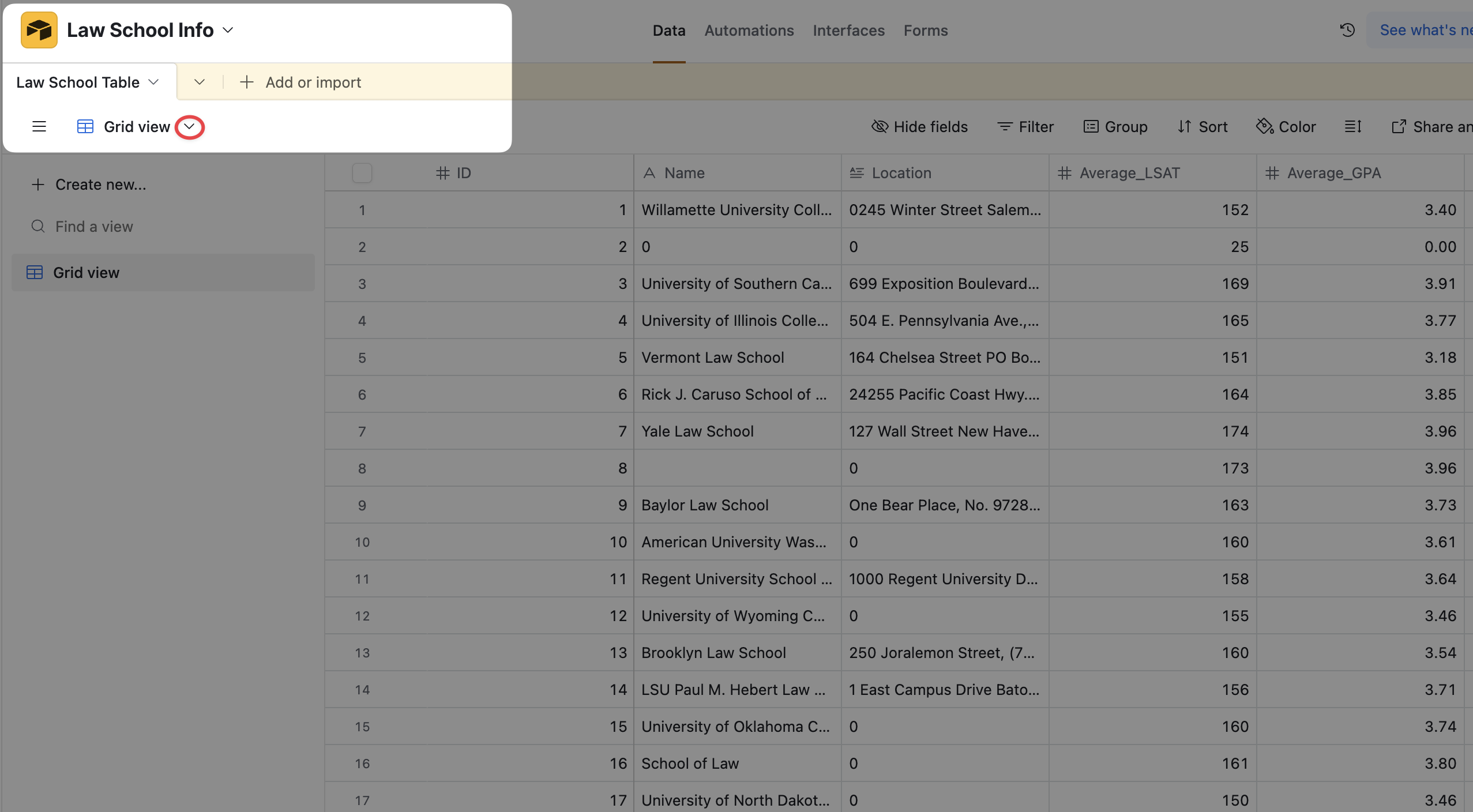Select the University of Southern Ca... cell

coord(738,283)
